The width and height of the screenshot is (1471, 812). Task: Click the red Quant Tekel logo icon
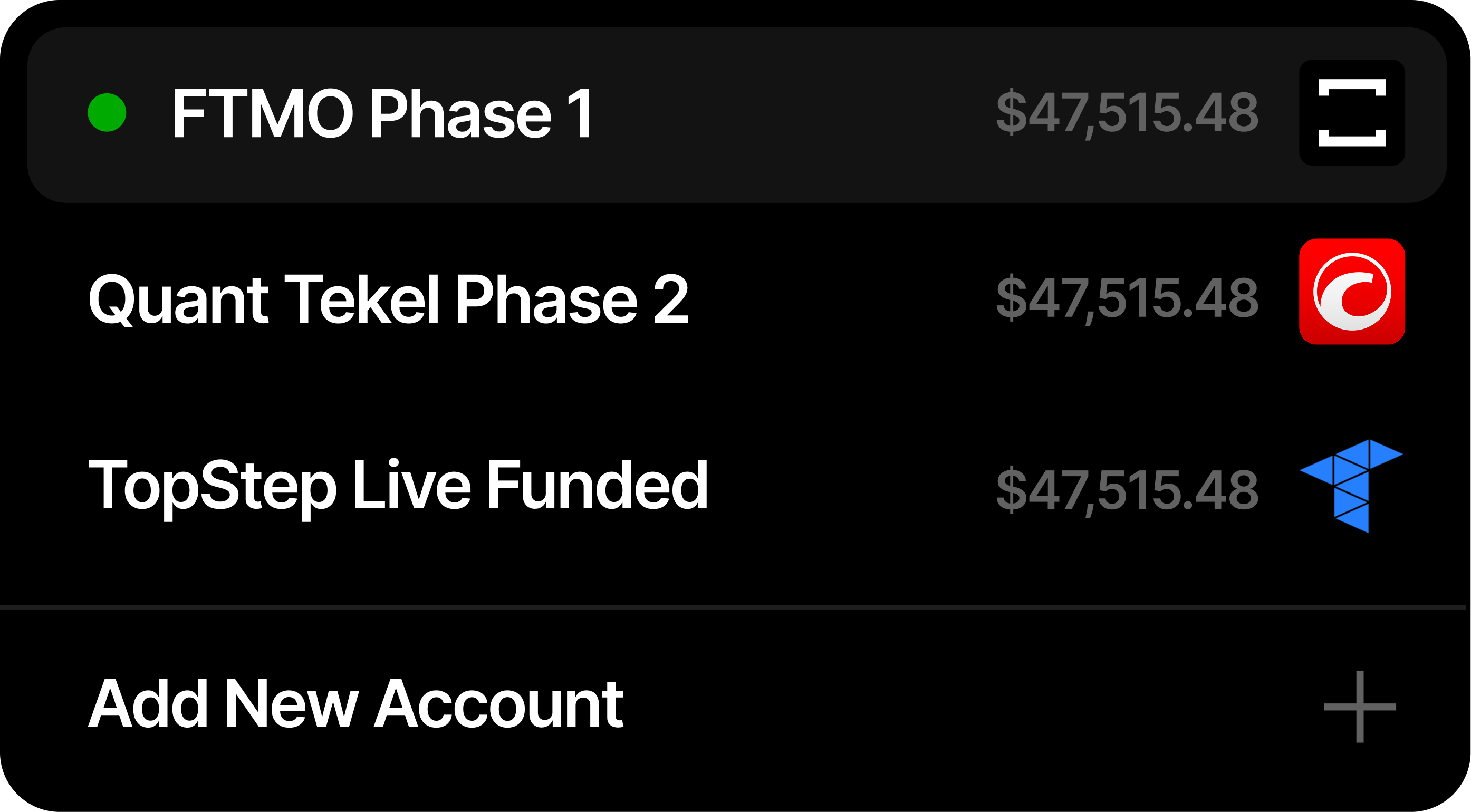pyautogui.click(x=1352, y=291)
